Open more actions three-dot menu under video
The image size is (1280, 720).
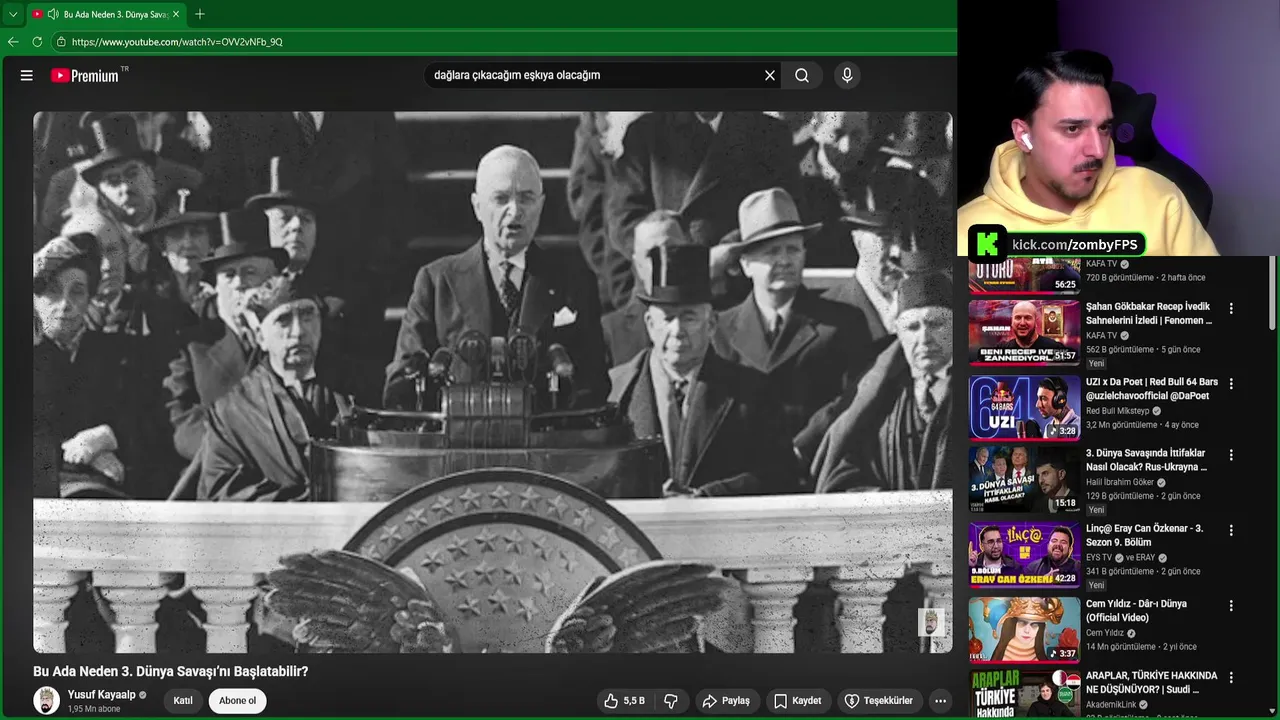coord(940,701)
